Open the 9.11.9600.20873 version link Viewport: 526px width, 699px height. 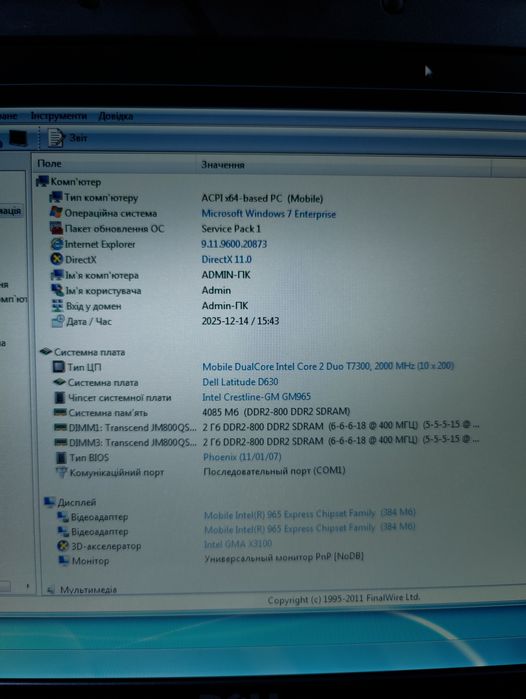(x=234, y=244)
